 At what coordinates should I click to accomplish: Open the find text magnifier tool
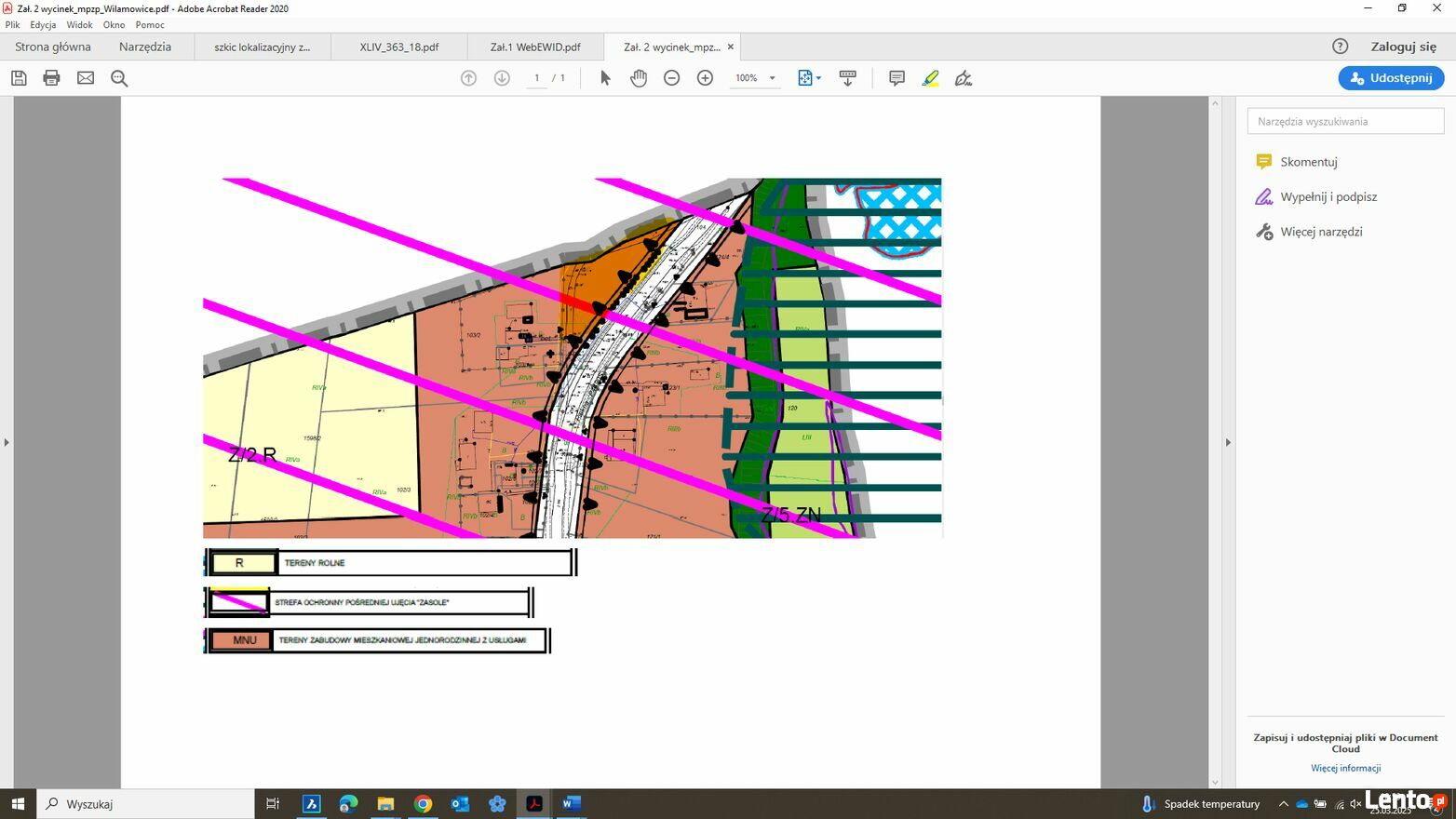119,78
